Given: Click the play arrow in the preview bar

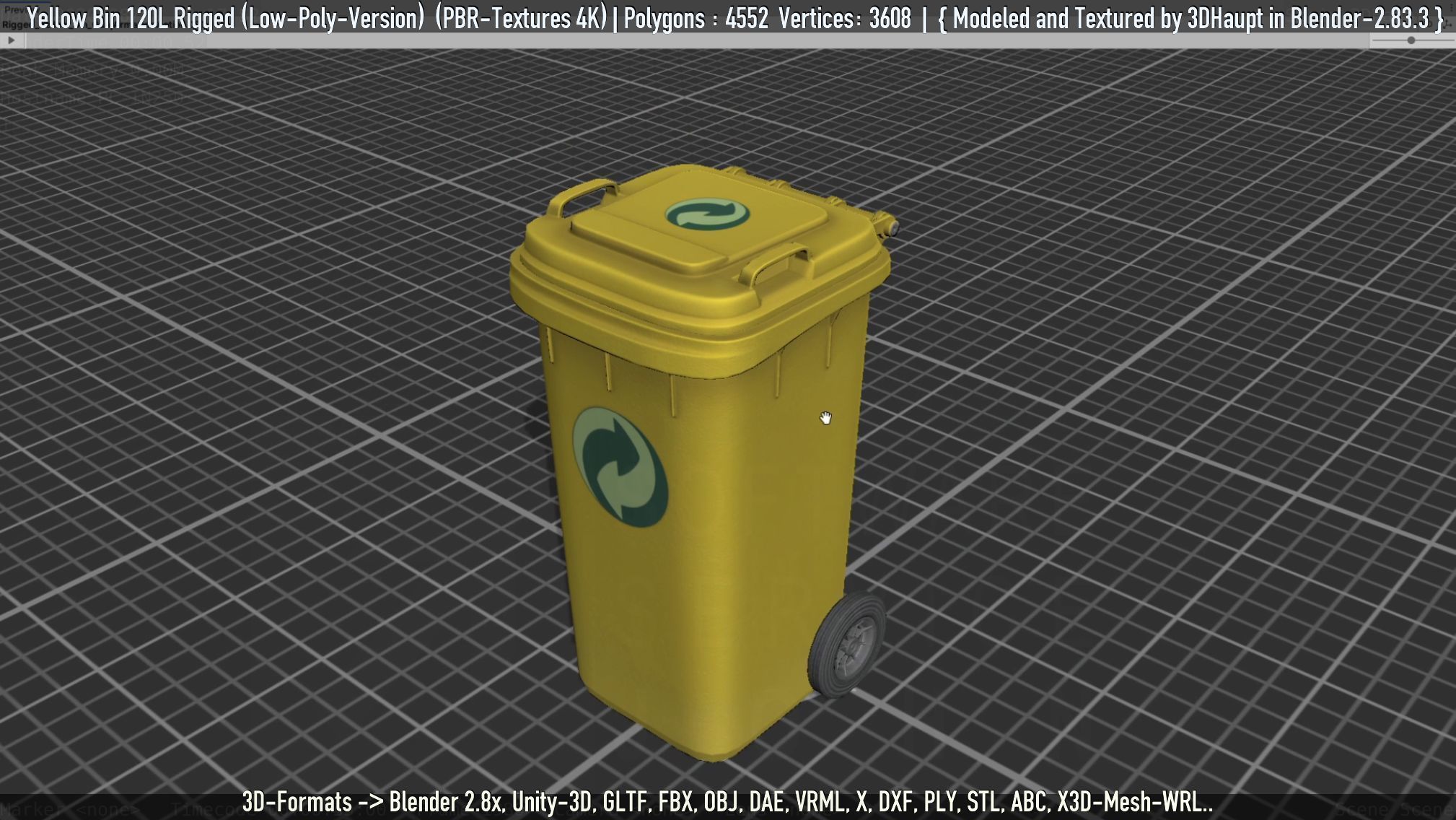Looking at the screenshot, I should click(11, 40).
